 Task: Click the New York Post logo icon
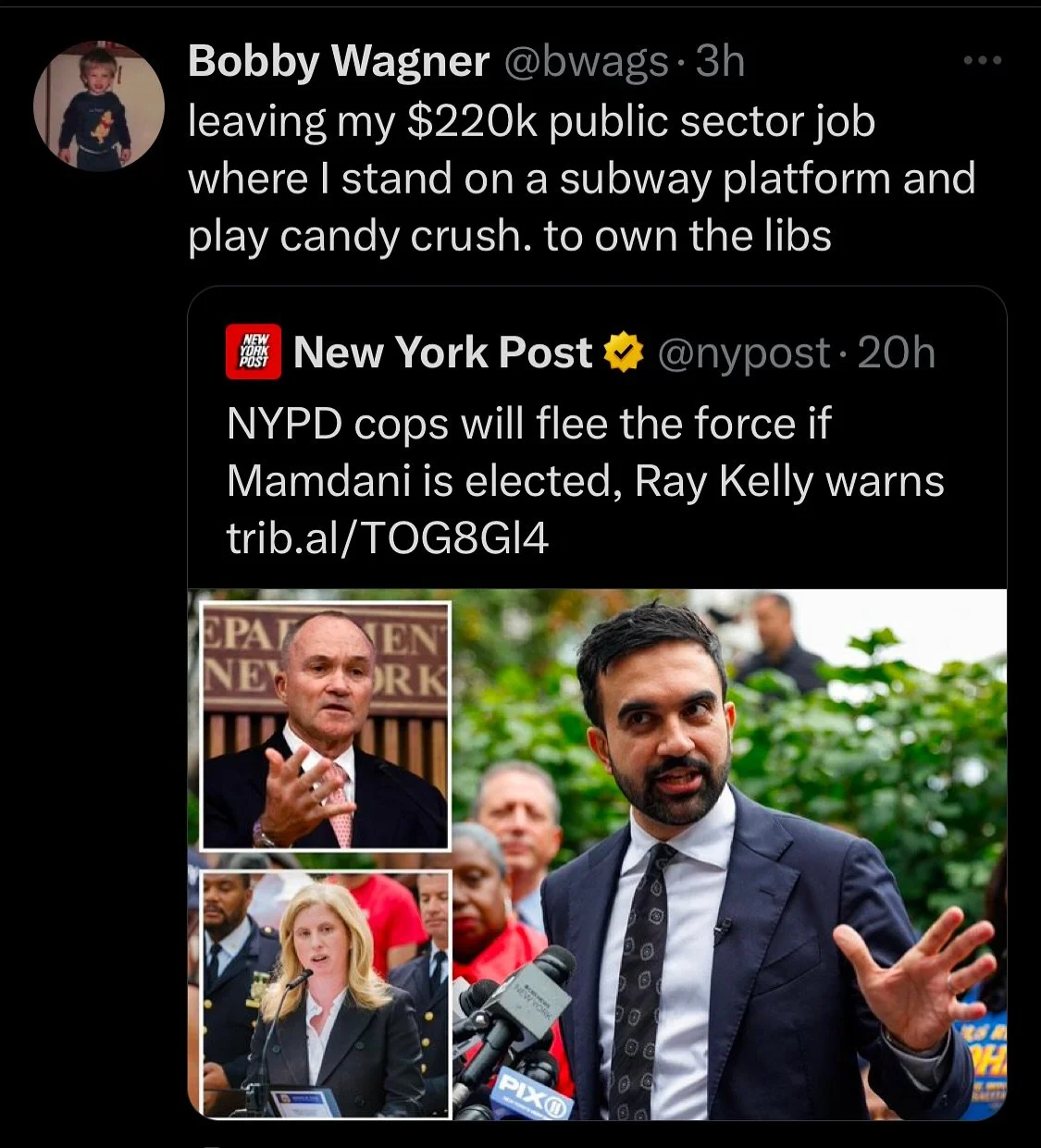tap(254, 353)
